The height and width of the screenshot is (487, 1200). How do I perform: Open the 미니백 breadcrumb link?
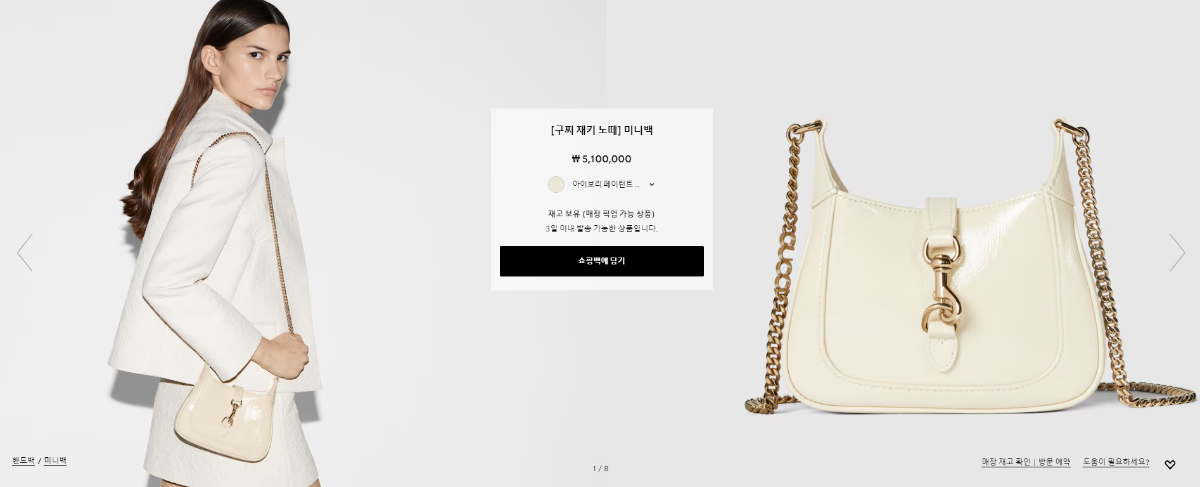[x=55, y=461]
